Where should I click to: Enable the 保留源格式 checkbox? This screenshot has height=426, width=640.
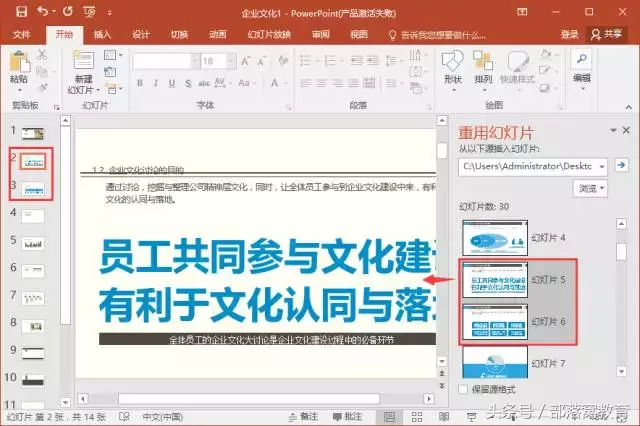point(463,389)
